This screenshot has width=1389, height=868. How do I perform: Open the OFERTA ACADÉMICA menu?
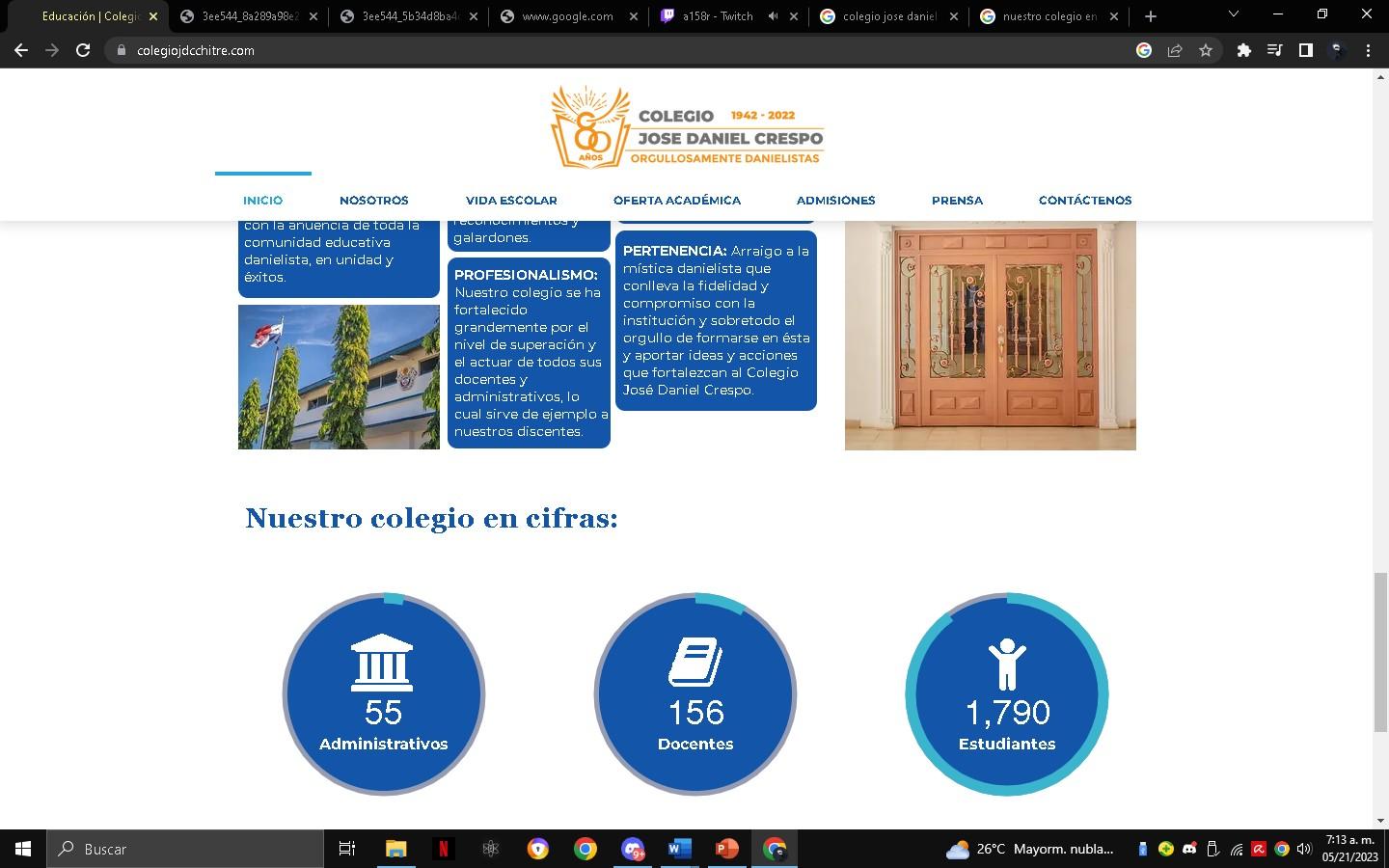click(677, 201)
